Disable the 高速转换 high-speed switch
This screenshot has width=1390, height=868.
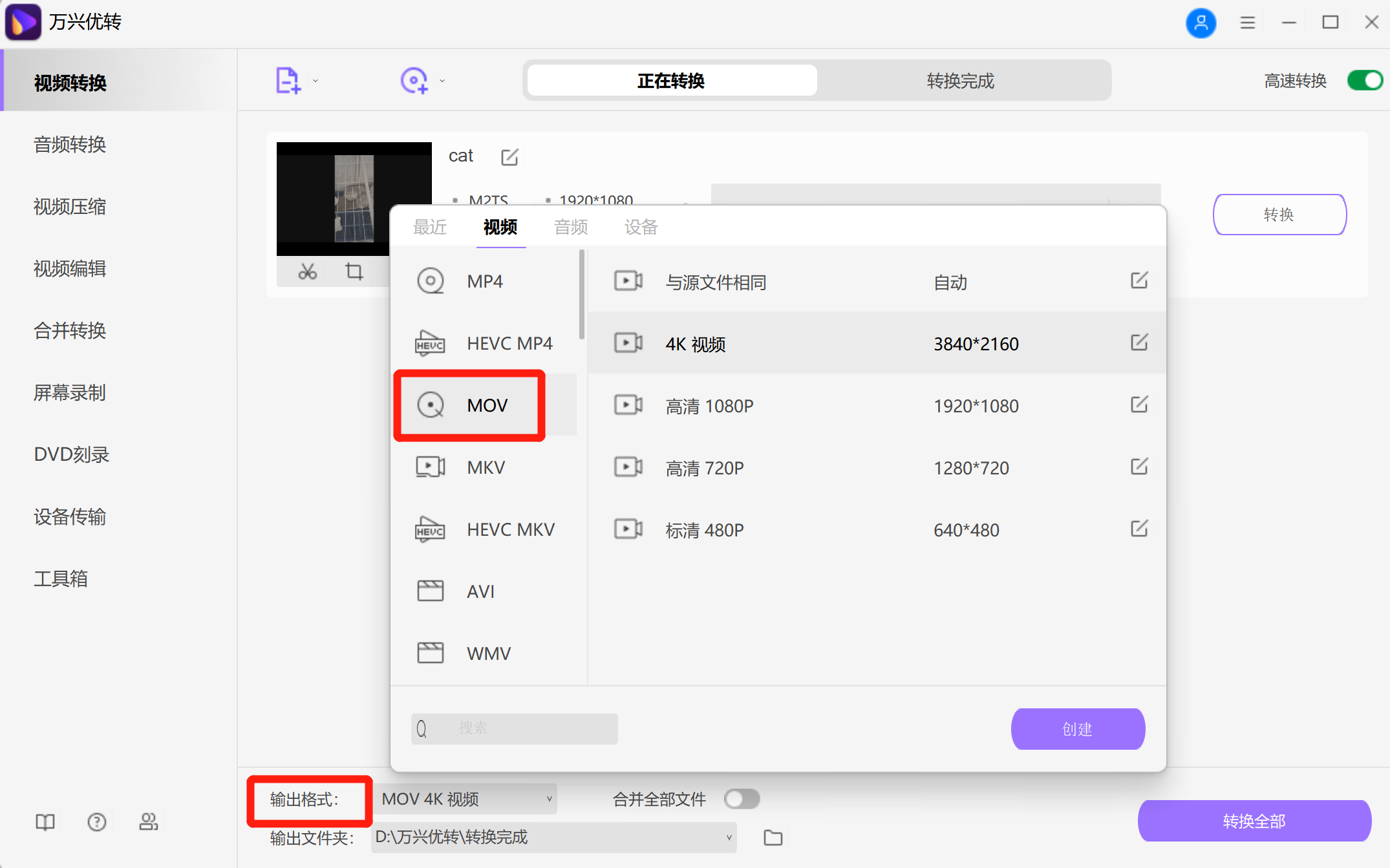tap(1364, 80)
